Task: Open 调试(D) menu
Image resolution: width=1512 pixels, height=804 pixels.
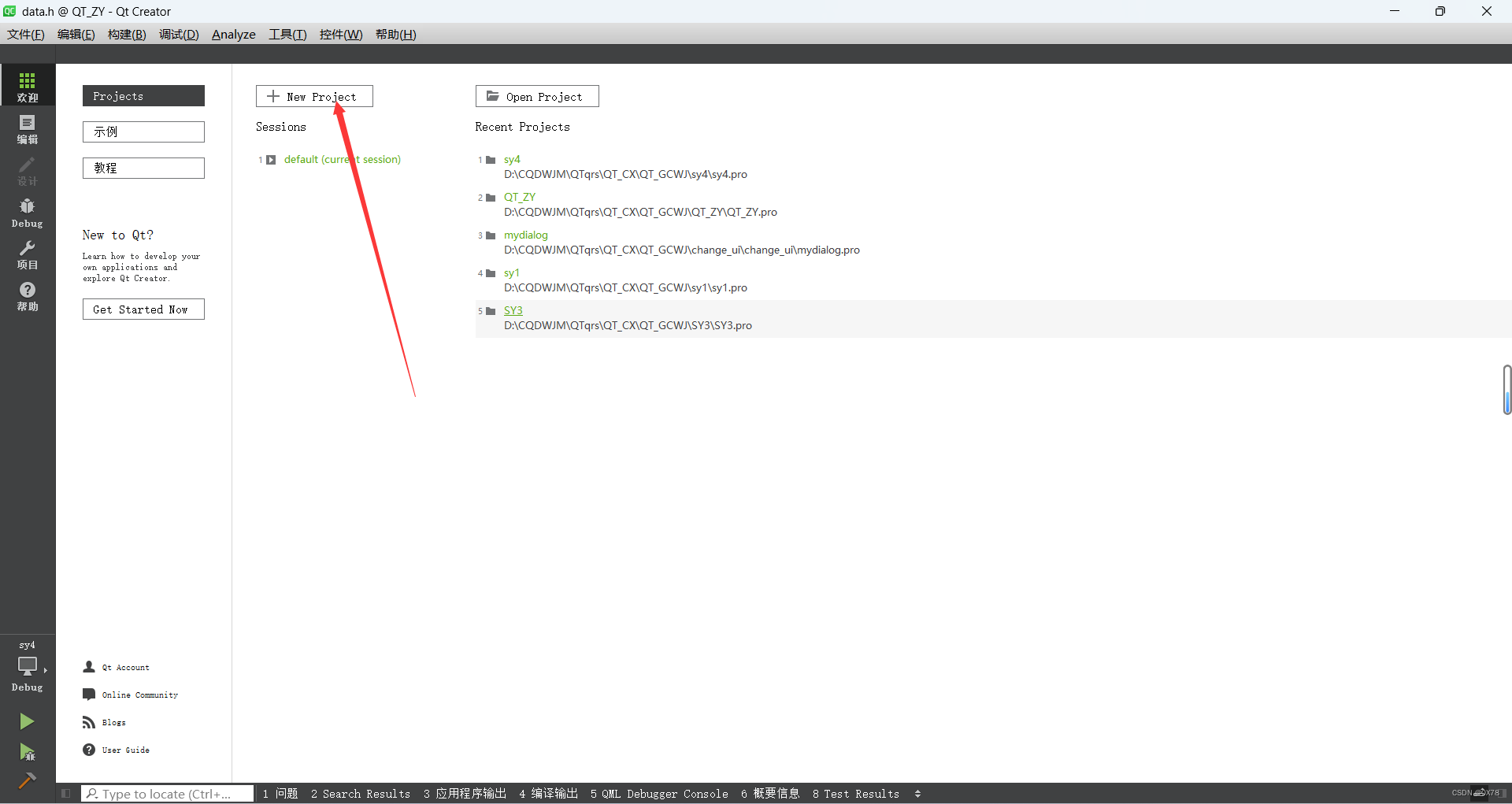Action: [179, 34]
